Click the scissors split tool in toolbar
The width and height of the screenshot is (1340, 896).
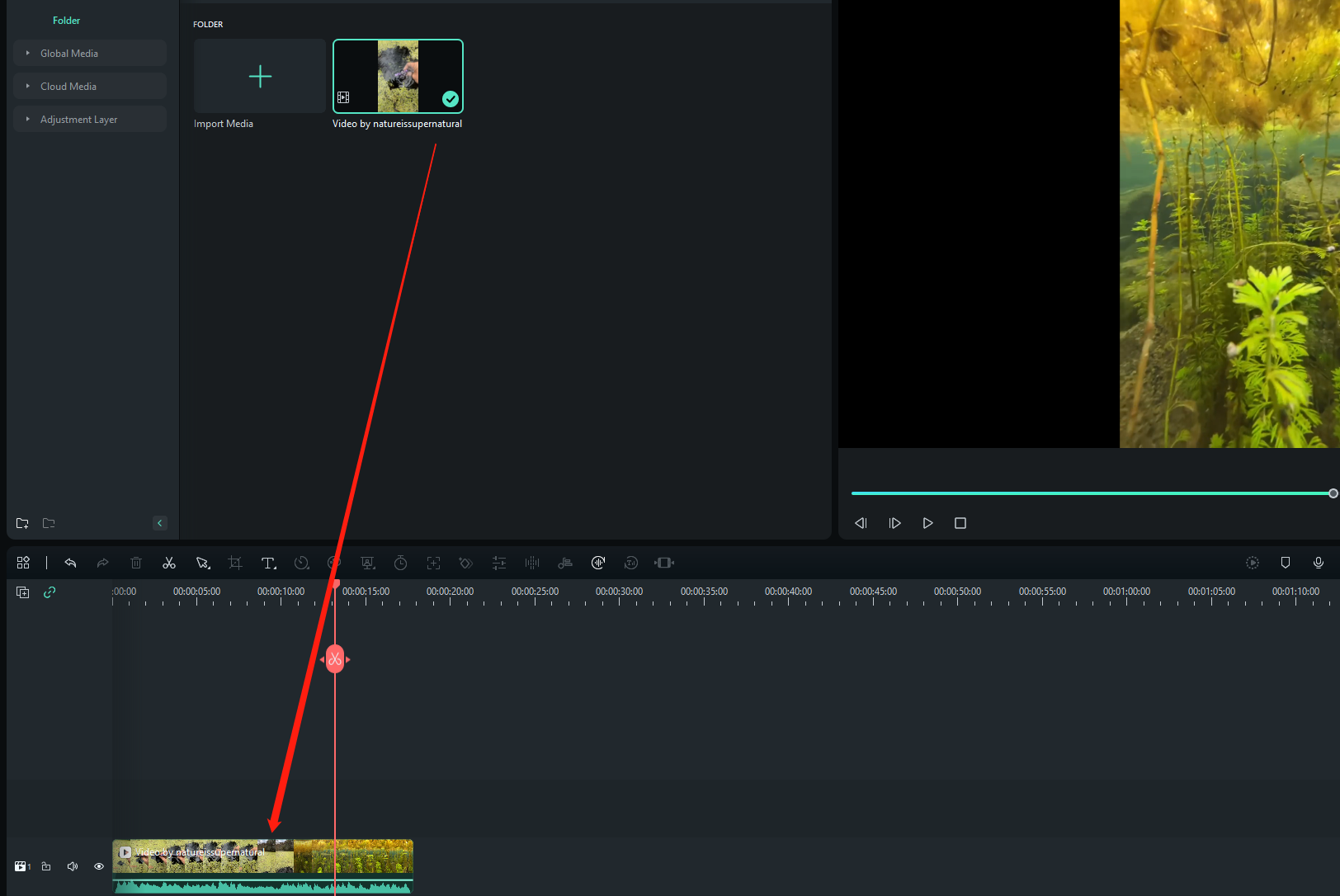[169, 563]
